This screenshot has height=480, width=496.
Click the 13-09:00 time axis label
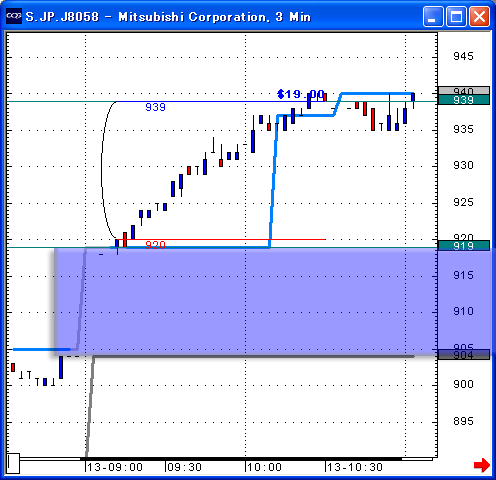(115, 467)
